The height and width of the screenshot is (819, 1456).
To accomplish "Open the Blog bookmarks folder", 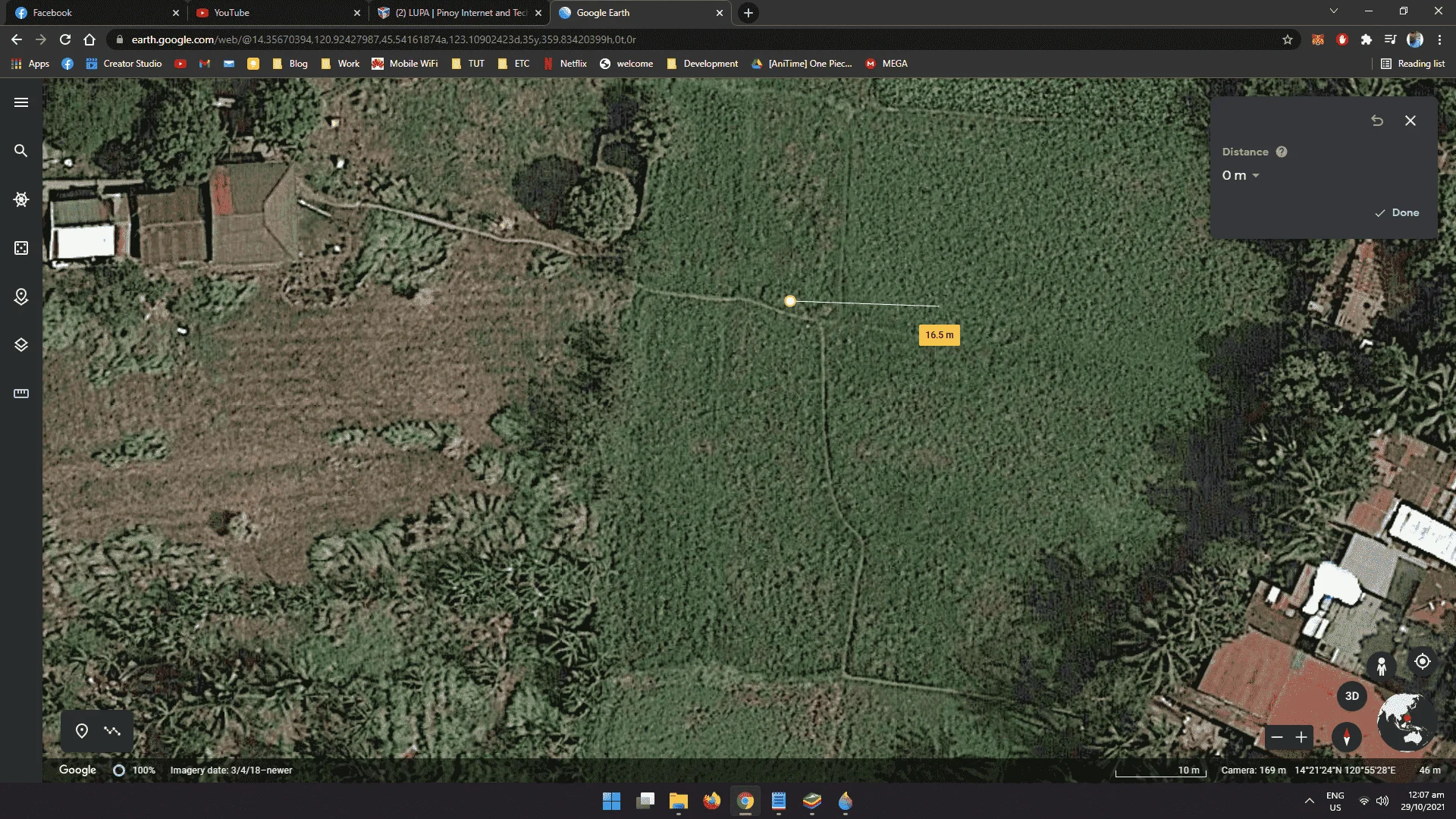I will [290, 64].
